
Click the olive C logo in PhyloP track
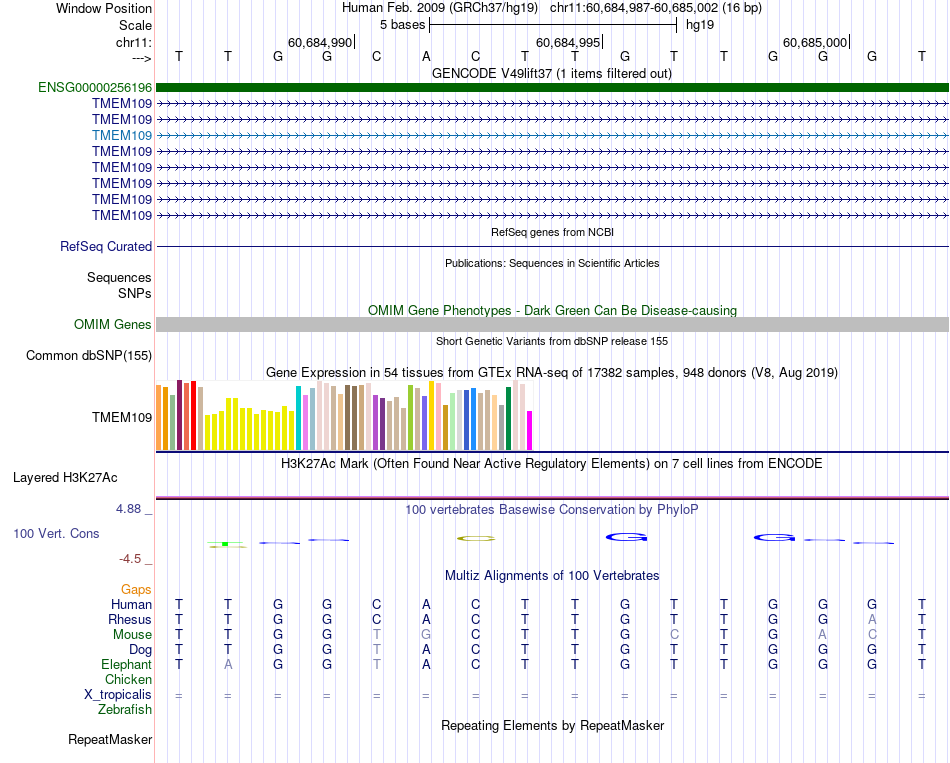476,538
